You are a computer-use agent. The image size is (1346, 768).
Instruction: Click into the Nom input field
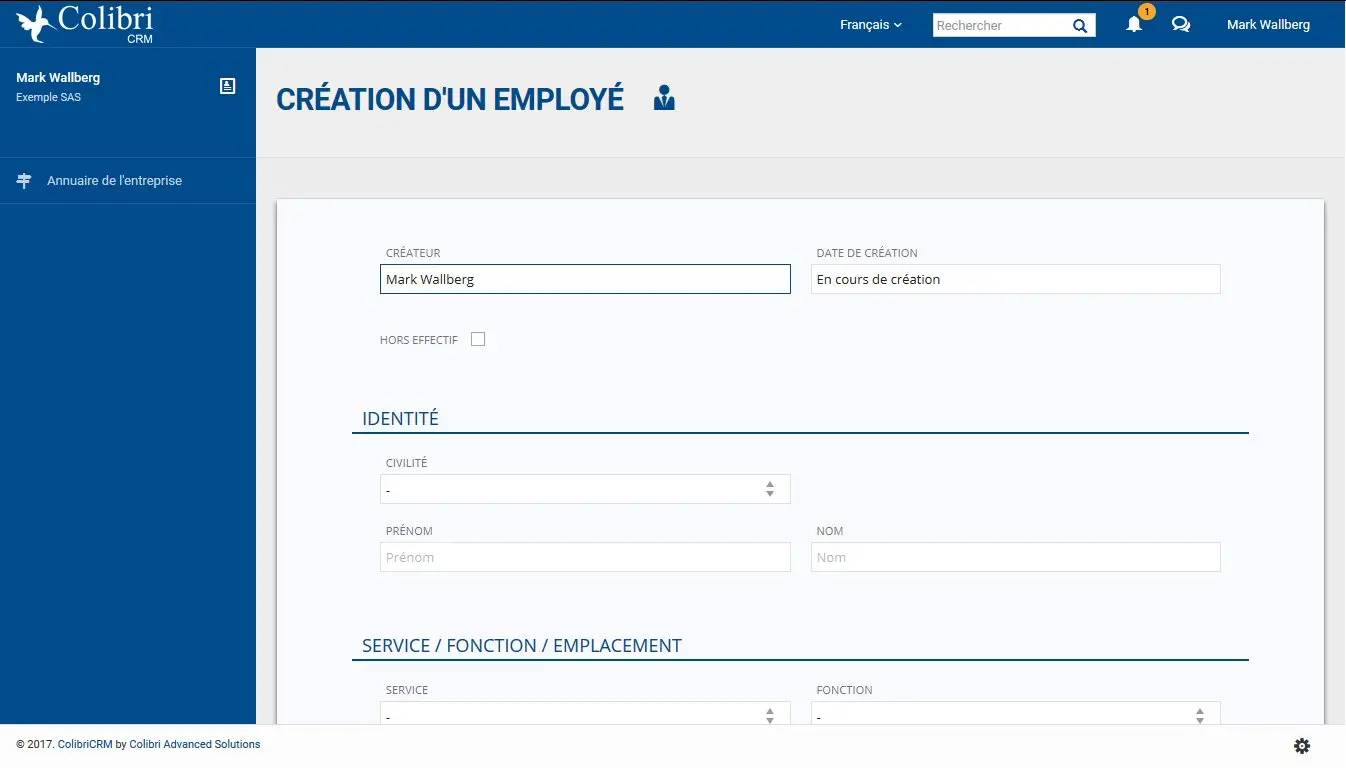[1015, 557]
